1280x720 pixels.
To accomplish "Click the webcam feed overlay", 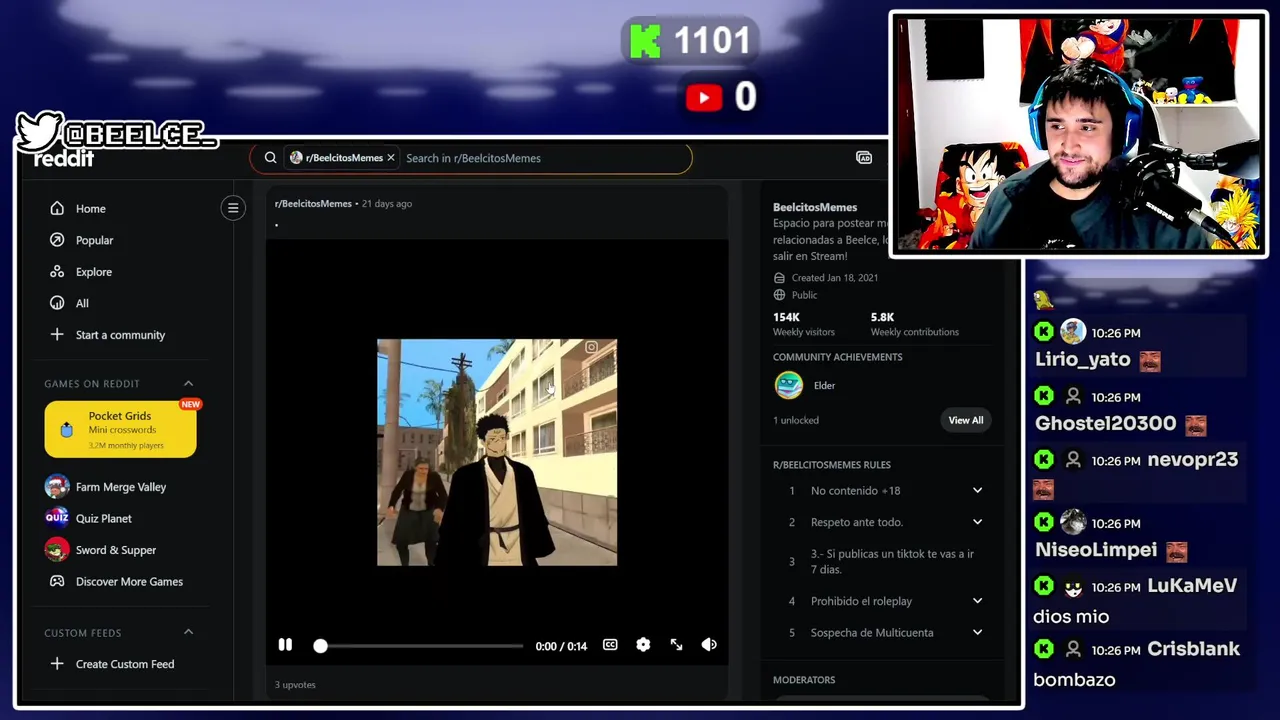I will 1078,134.
